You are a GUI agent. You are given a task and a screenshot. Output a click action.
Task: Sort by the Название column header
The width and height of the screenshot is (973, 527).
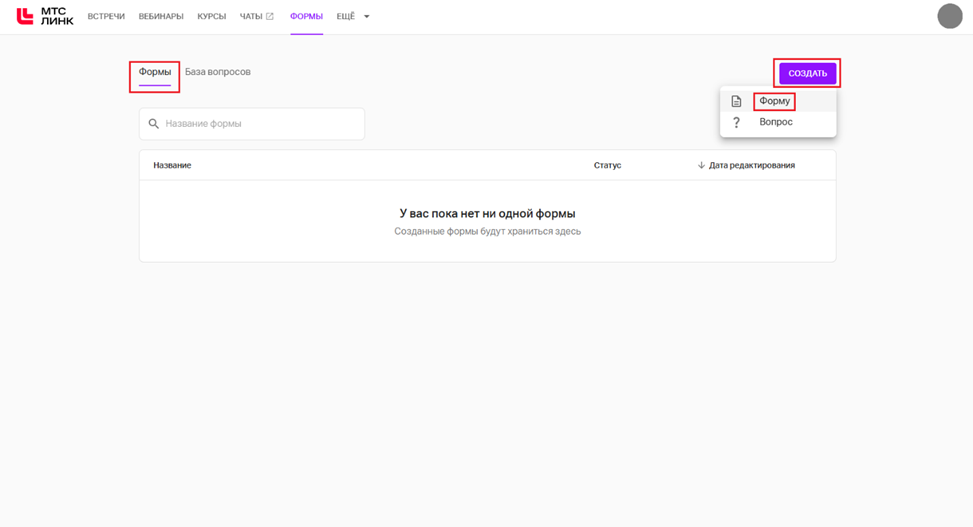click(173, 165)
